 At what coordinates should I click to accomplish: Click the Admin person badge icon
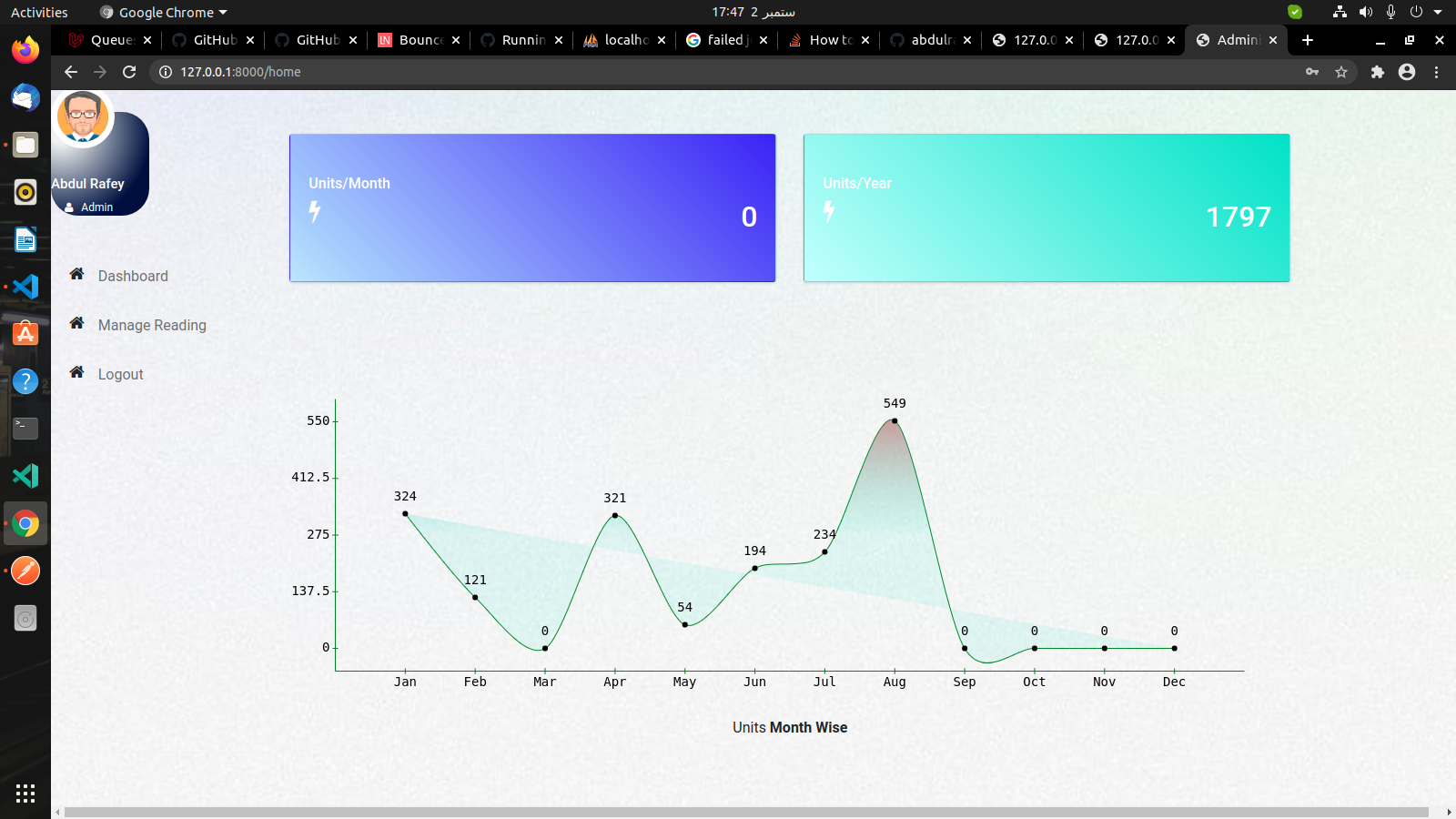(69, 207)
